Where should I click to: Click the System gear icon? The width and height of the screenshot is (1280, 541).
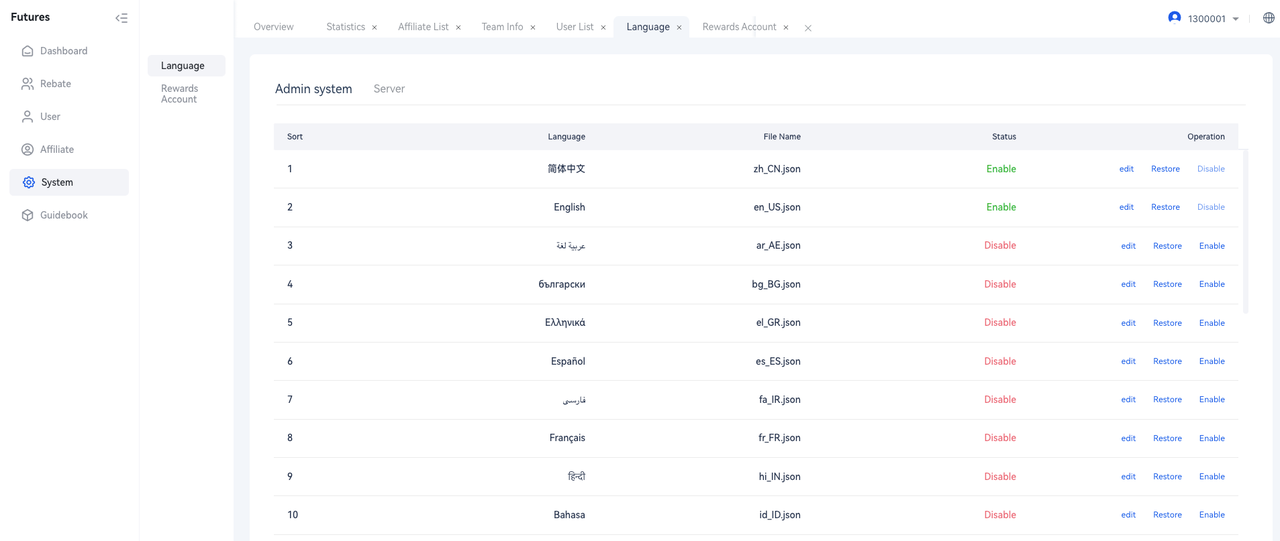pyautogui.click(x=28, y=183)
